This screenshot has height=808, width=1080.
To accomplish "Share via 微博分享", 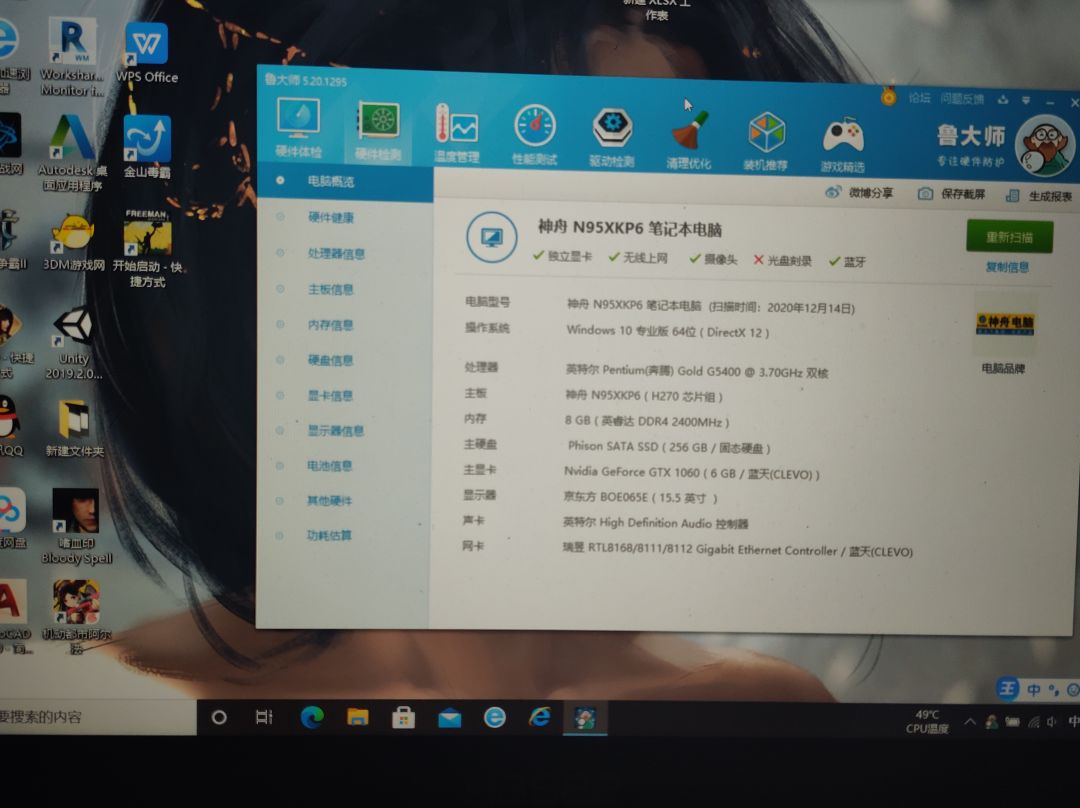I will pyautogui.click(x=860, y=193).
